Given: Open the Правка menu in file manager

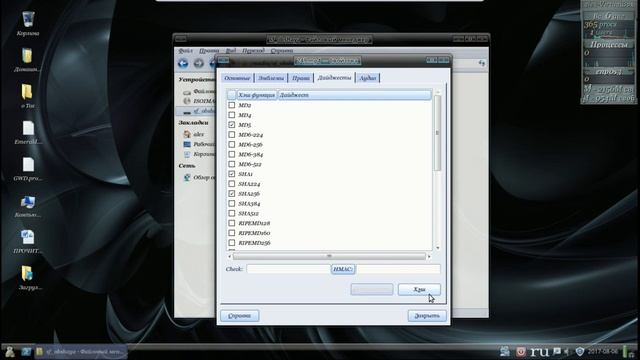Looking at the screenshot, I should click(x=209, y=51).
